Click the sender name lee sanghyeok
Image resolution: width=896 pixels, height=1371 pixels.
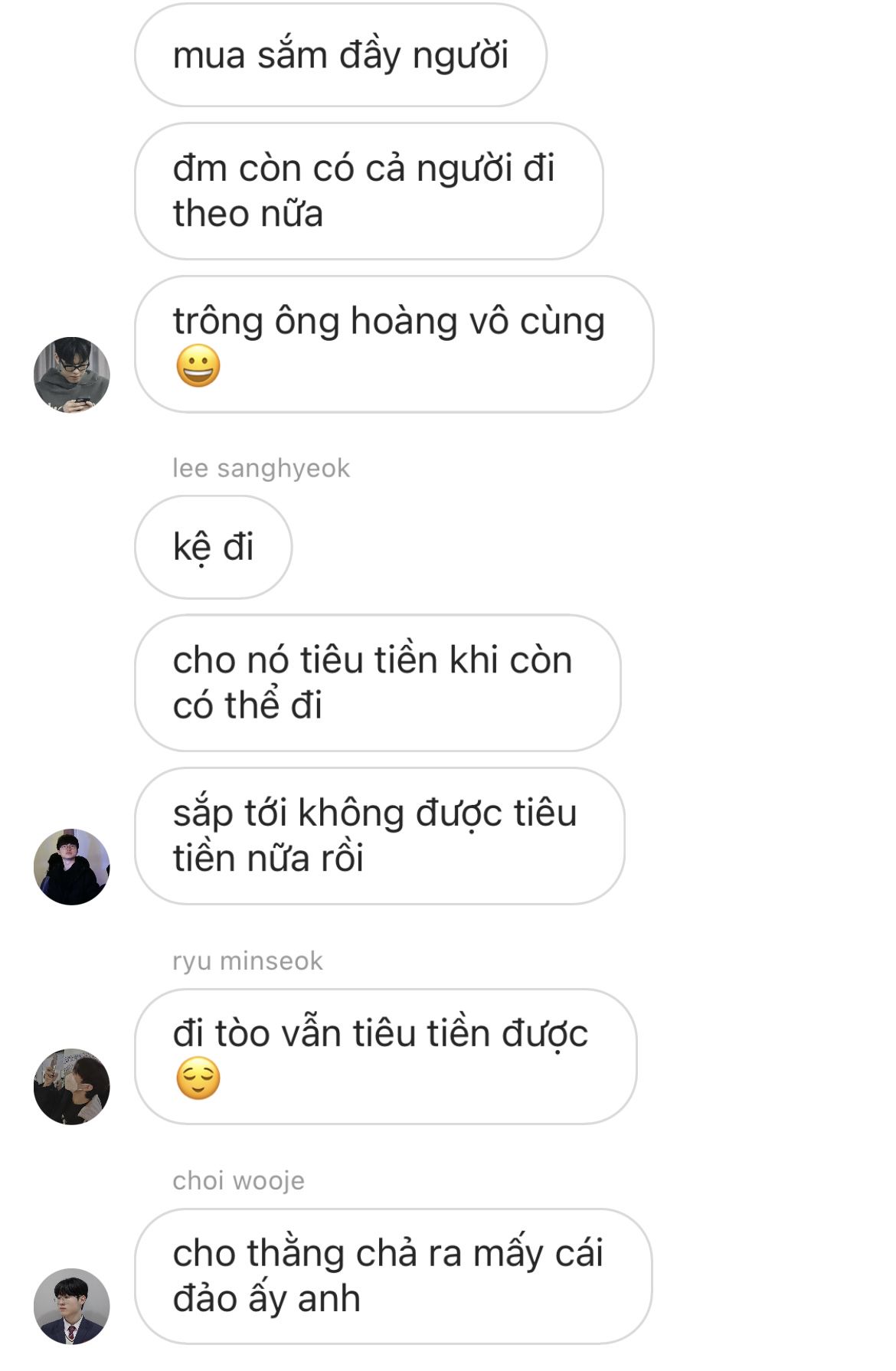pos(261,468)
